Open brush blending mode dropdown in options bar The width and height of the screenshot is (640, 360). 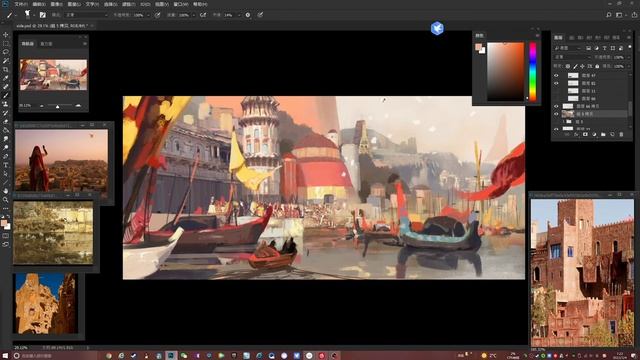86,15
